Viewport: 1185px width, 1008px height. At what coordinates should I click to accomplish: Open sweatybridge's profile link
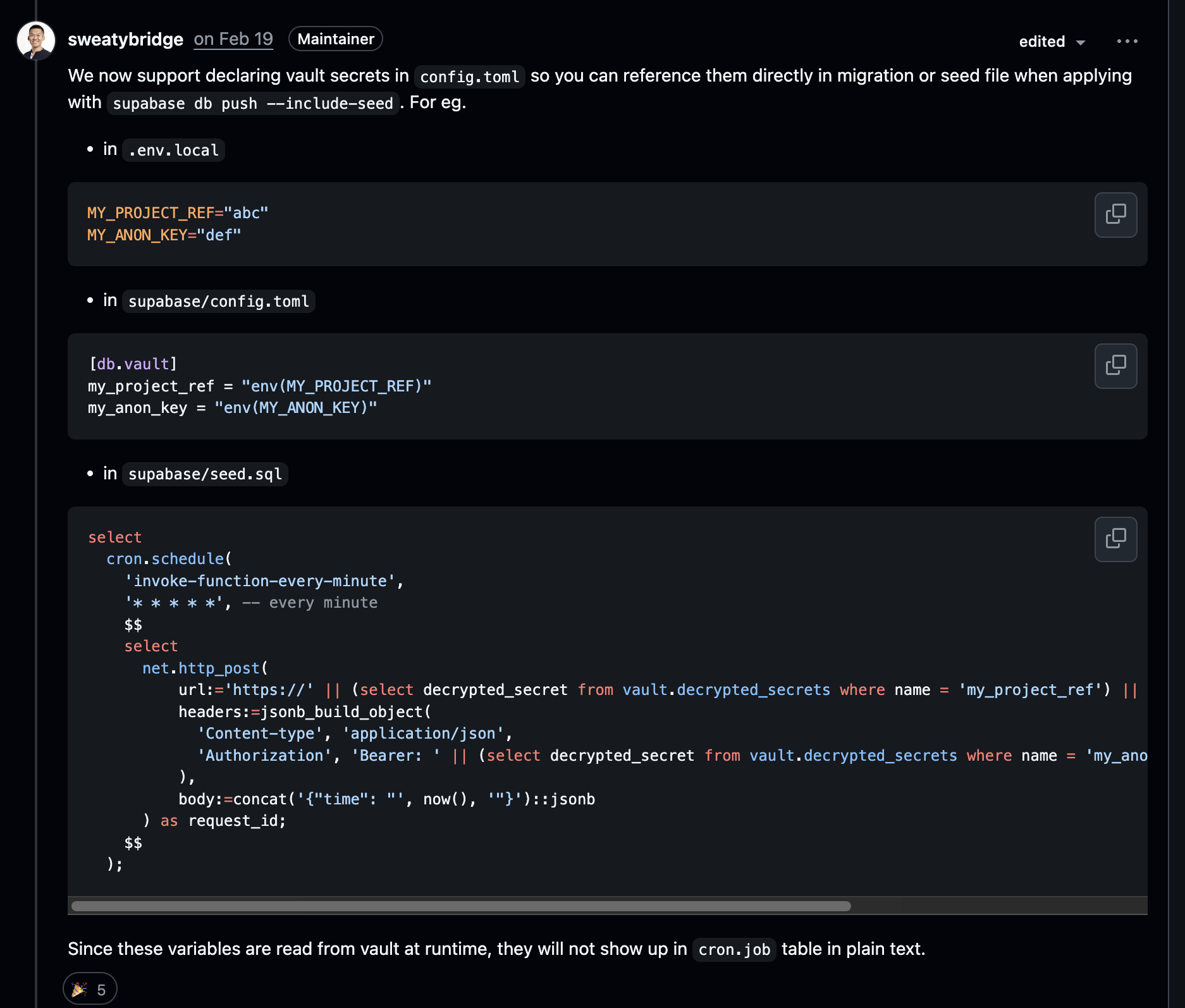coord(125,39)
